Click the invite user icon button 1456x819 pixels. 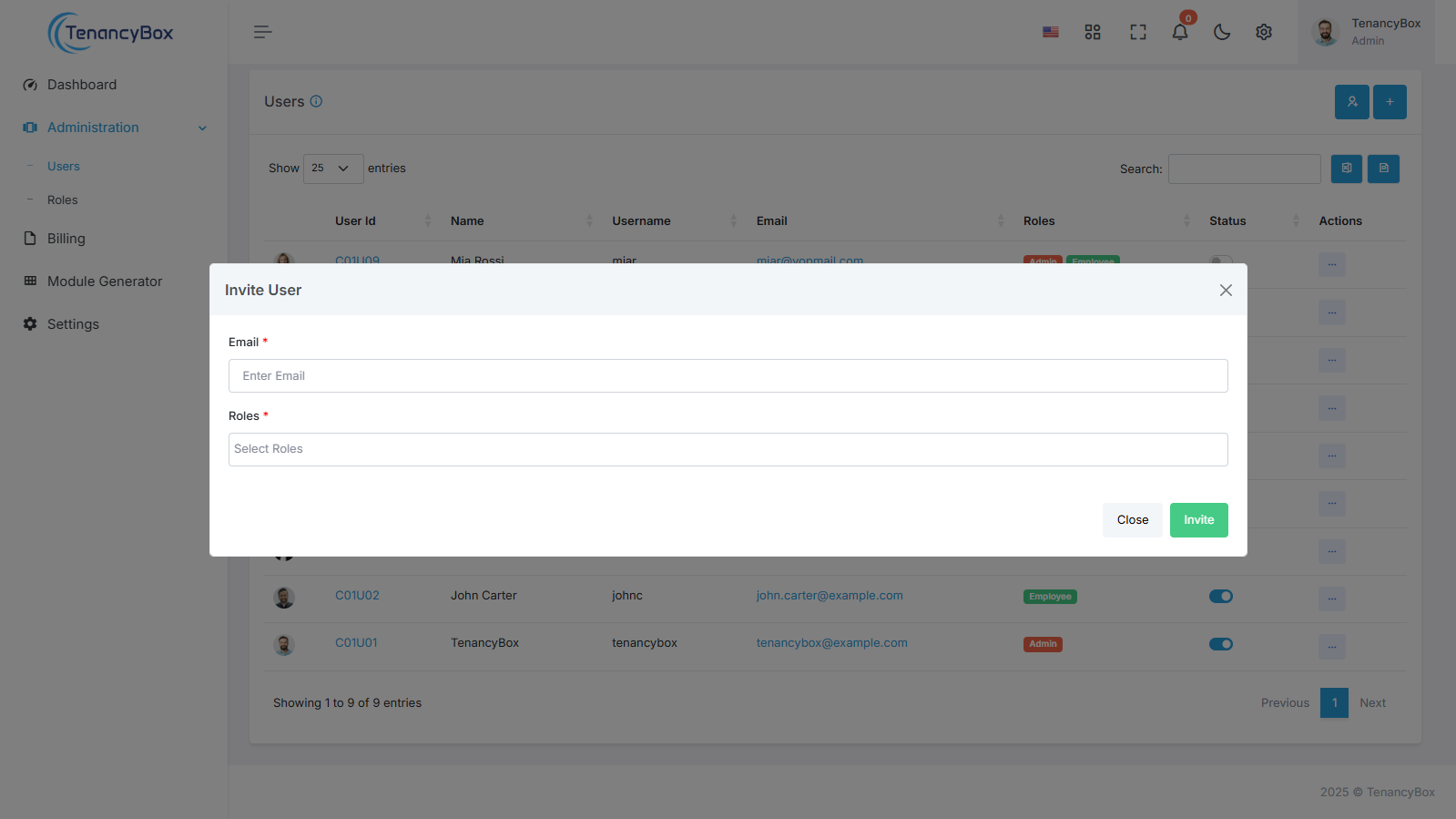(x=1351, y=102)
